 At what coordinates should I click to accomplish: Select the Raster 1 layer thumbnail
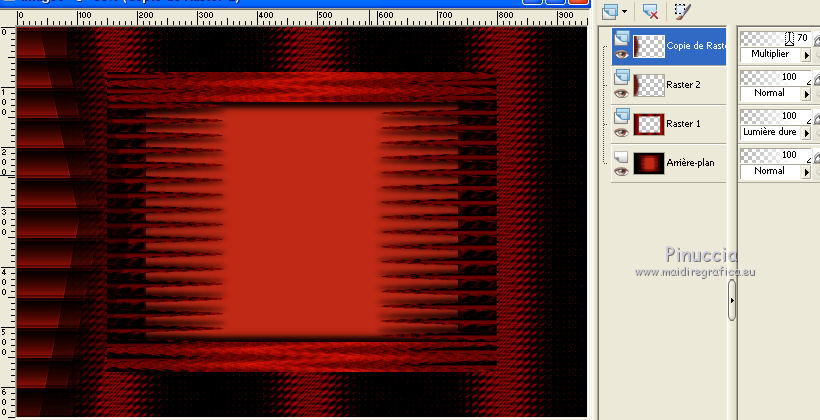coord(649,124)
